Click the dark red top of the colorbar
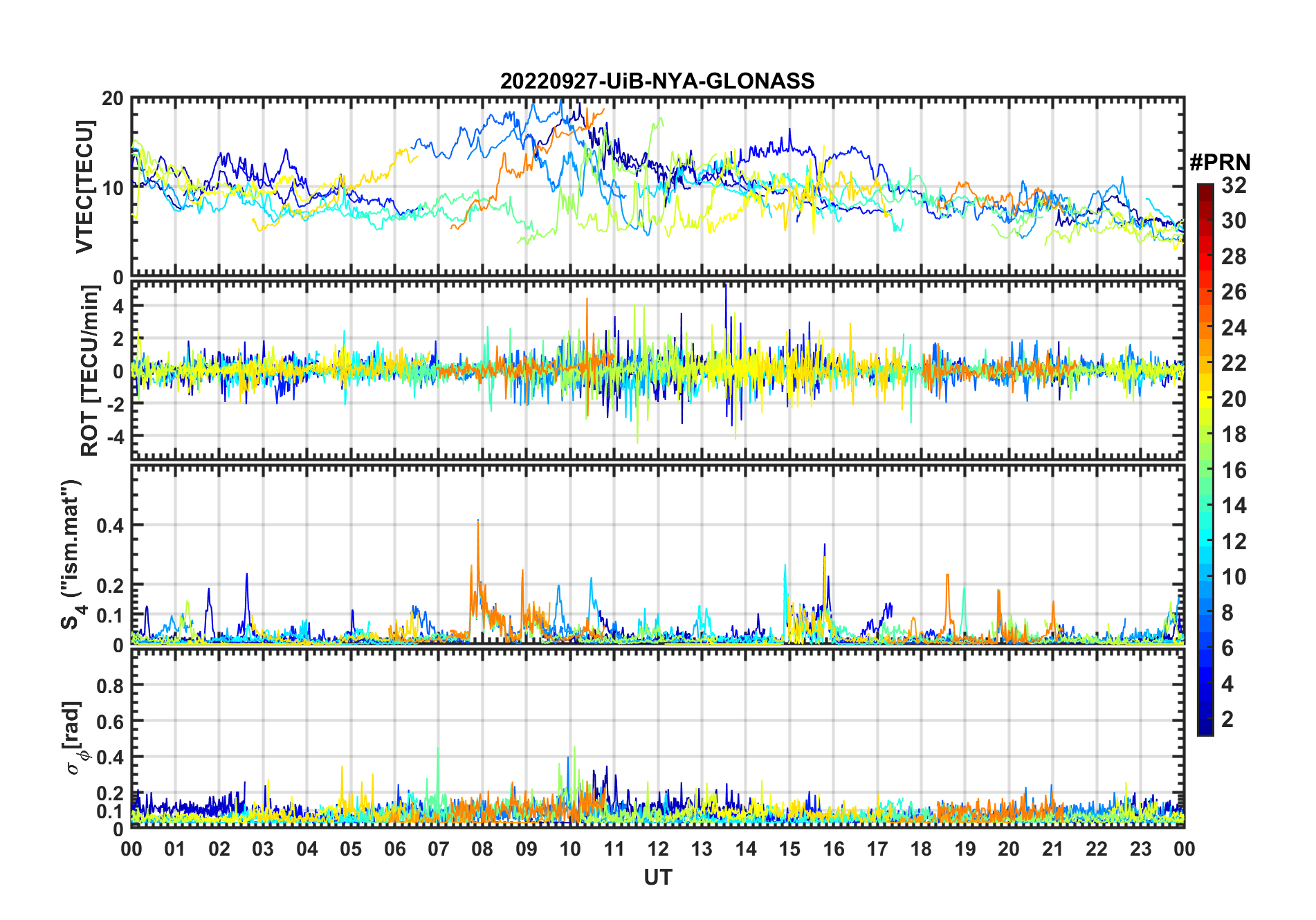Viewport: 1316px width, 920px height. click(x=1205, y=189)
